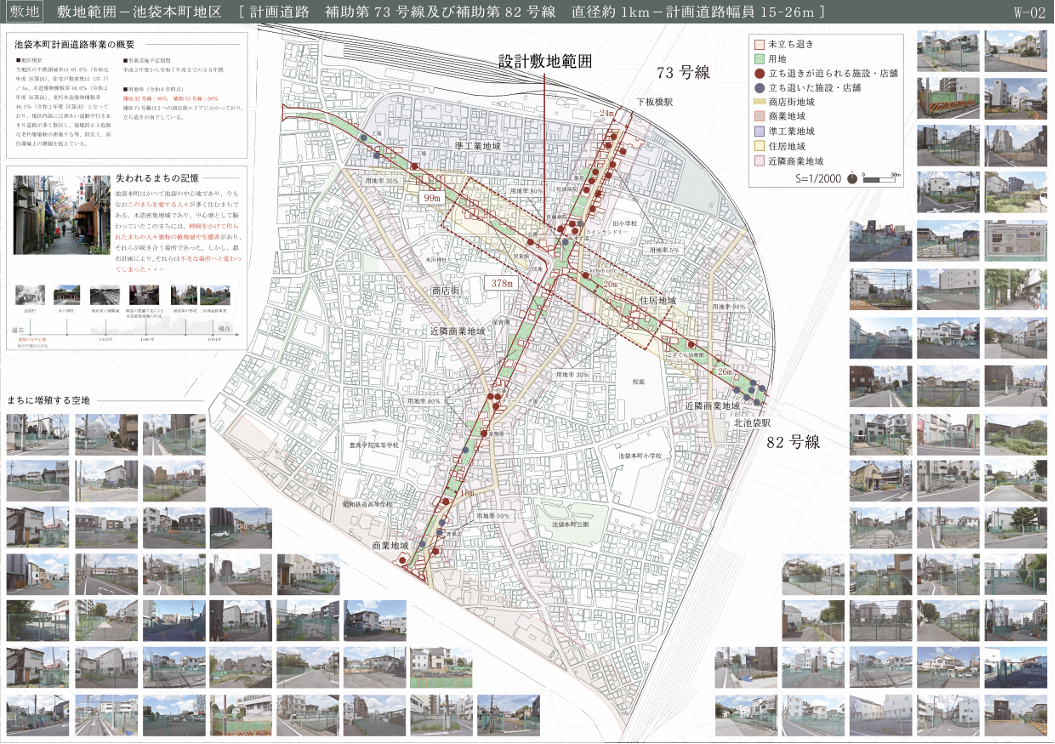Click the 50m scale bar in the legend
1055x744 pixels.
(x=882, y=178)
